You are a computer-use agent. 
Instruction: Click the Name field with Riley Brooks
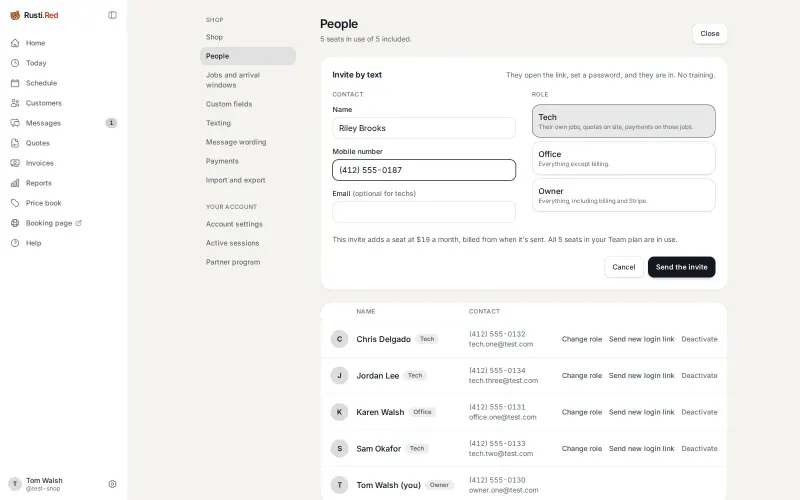(424, 128)
